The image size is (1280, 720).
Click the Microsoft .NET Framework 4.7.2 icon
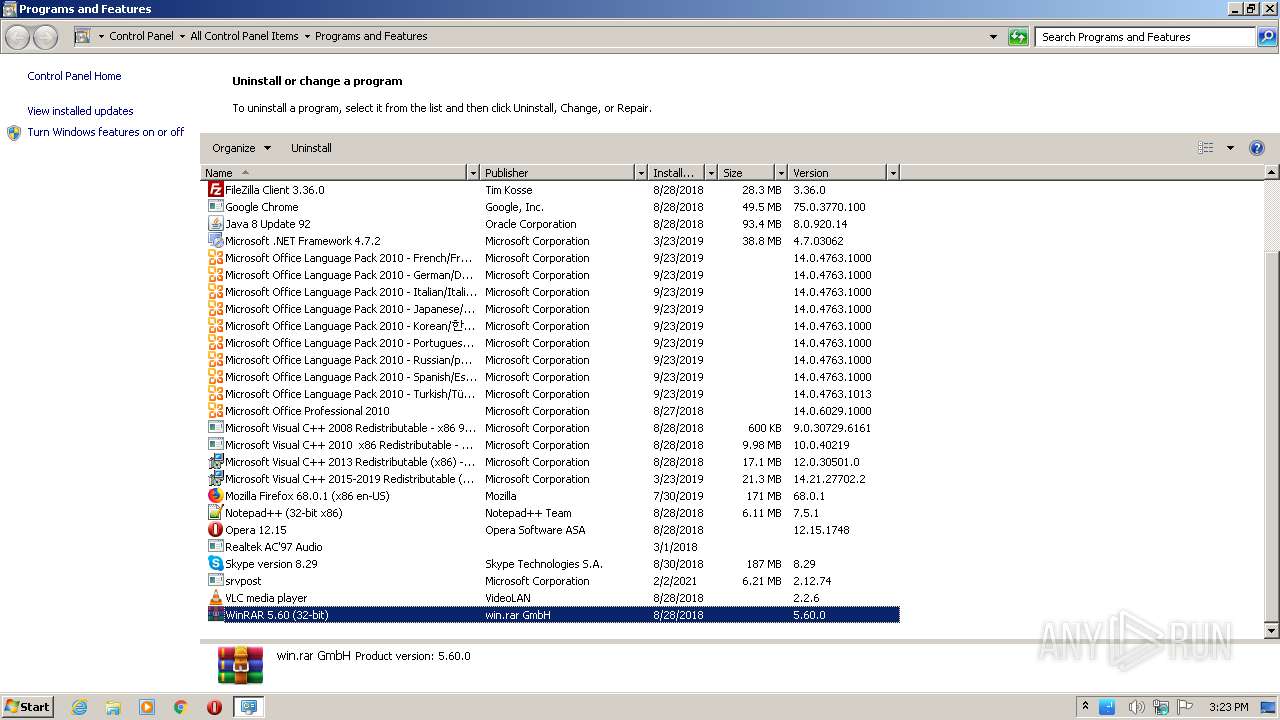coord(215,240)
